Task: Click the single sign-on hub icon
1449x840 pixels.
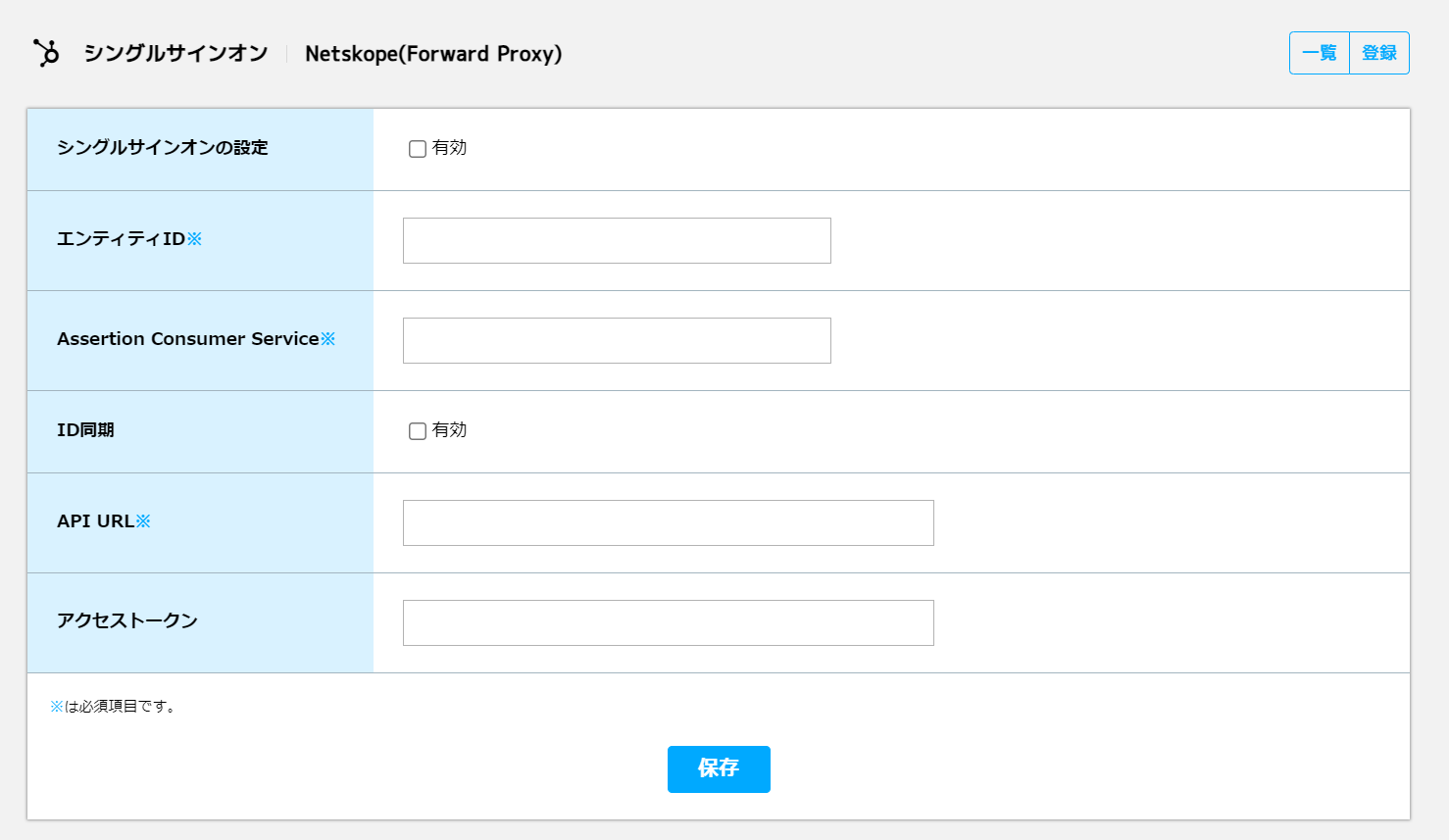Action: (46, 53)
